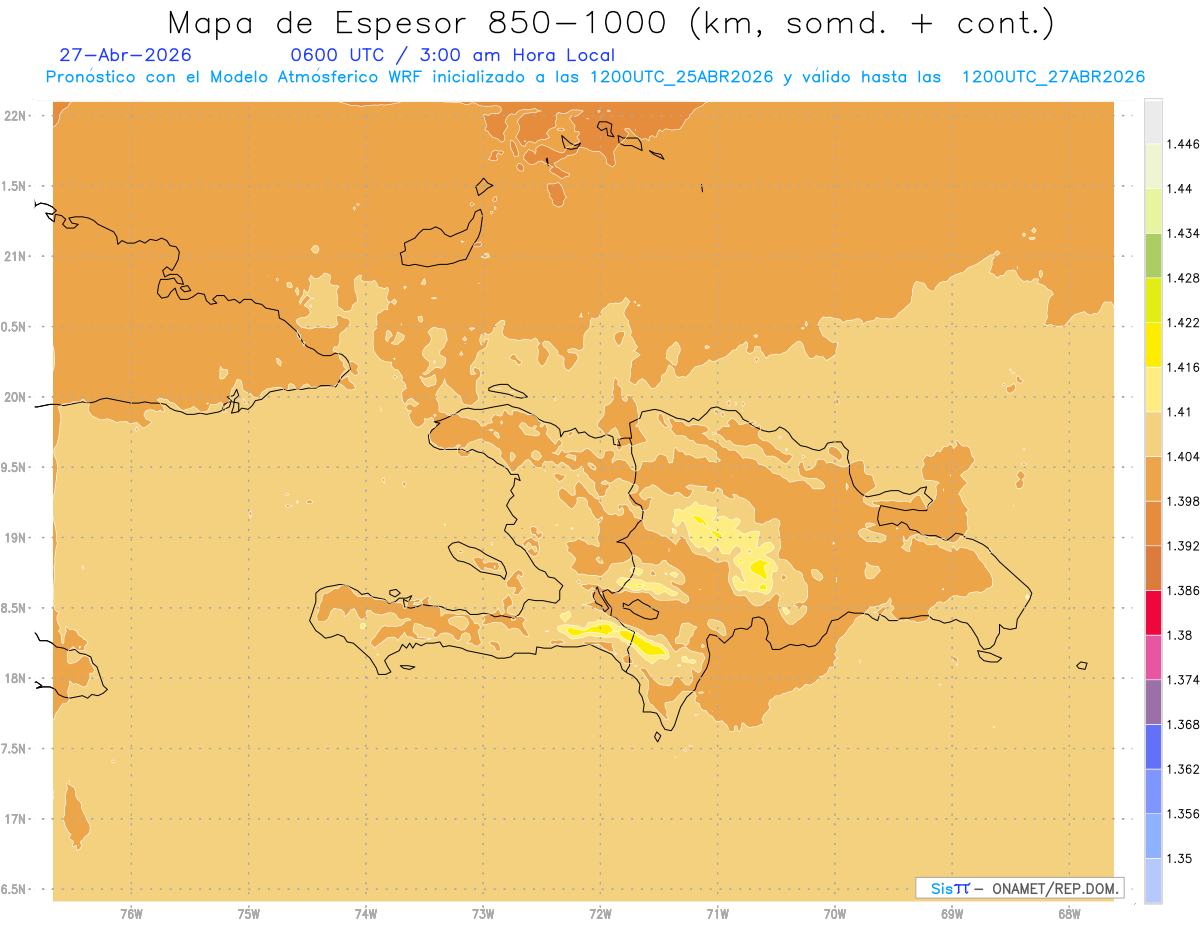Select the green legend swatch between 1.428 and 1.434

coord(1153,255)
